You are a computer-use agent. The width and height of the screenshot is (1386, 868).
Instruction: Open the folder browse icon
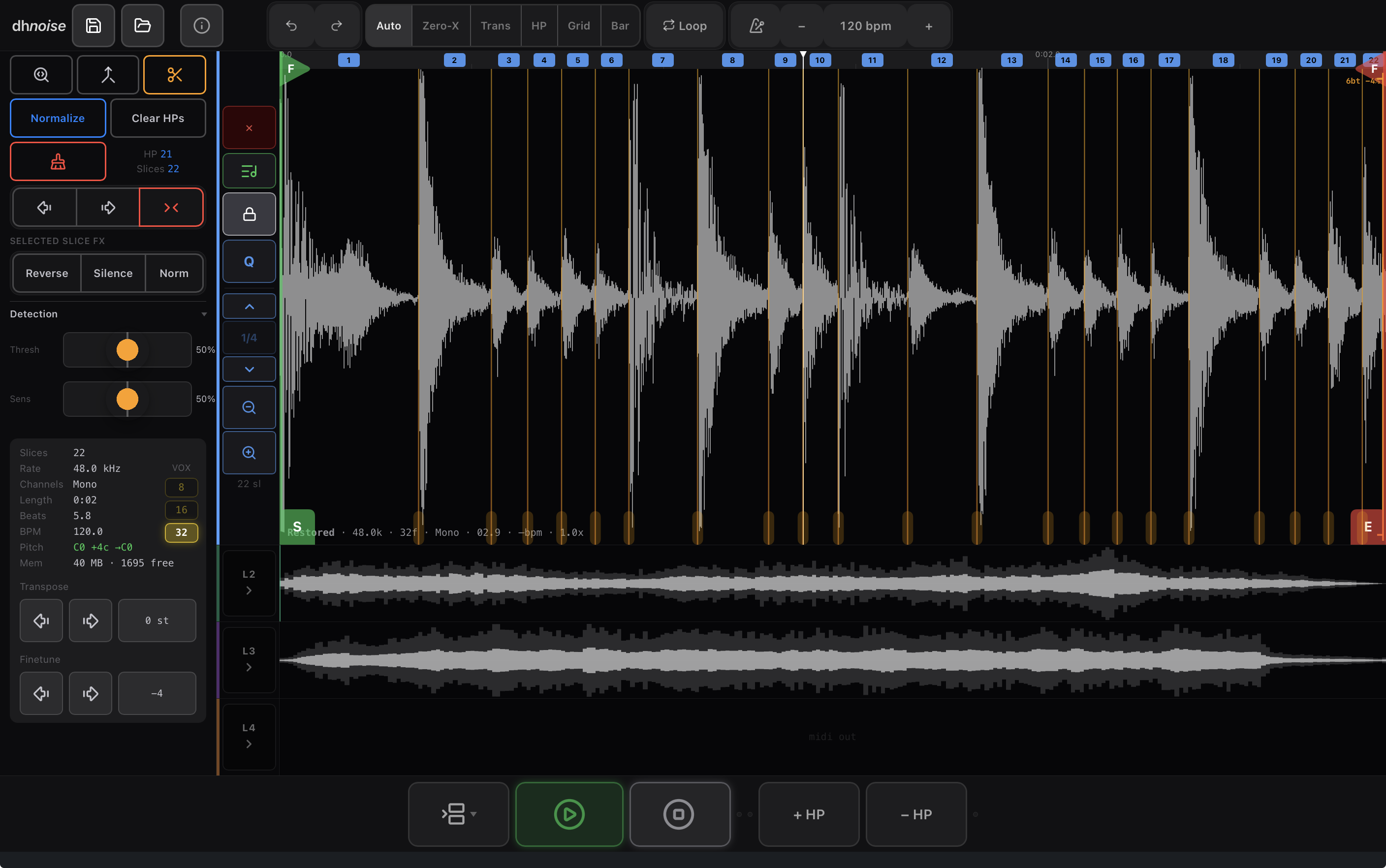(142, 25)
